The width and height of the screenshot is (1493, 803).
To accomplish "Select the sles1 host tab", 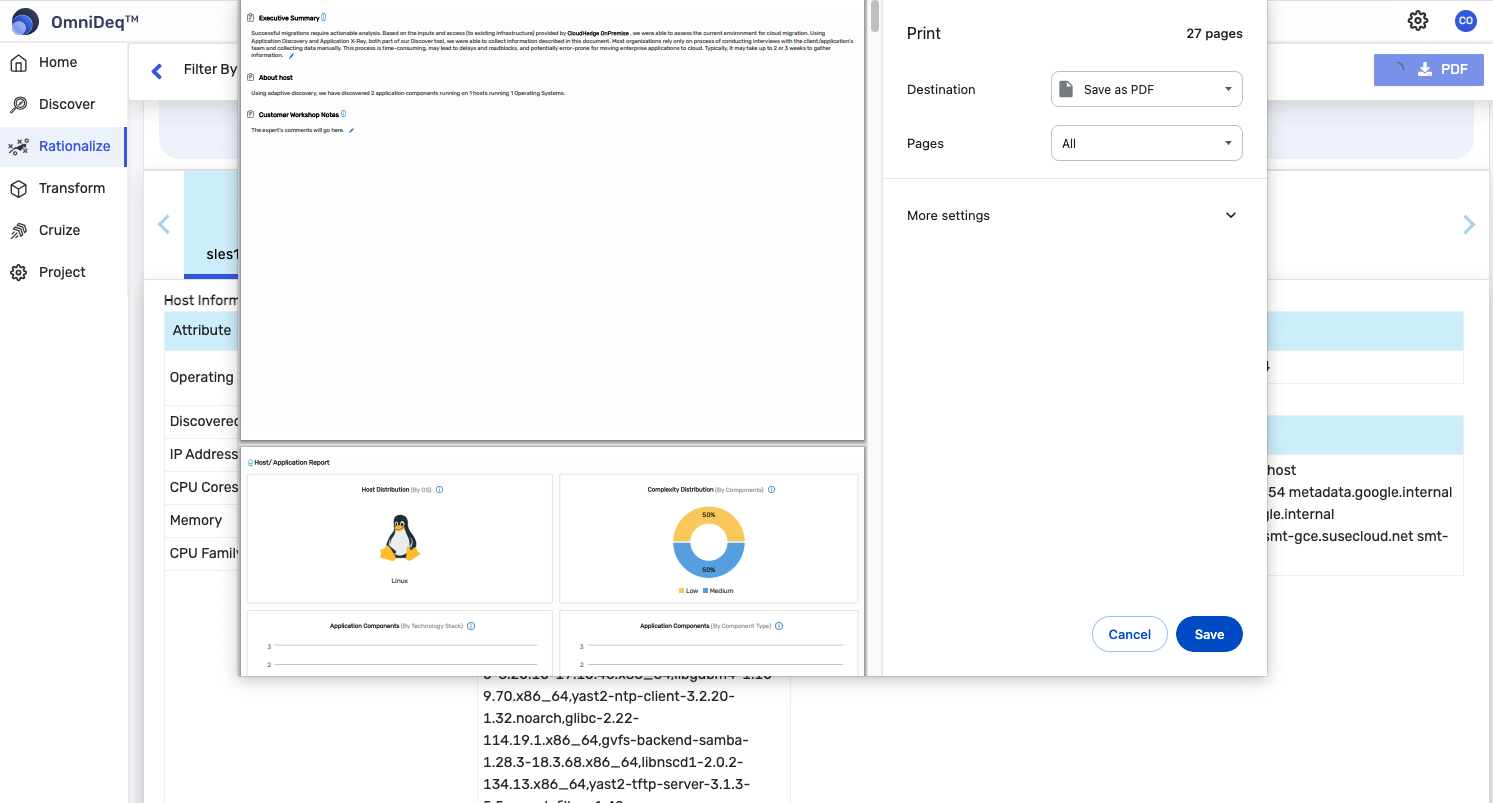I will click(x=212, y=225).
